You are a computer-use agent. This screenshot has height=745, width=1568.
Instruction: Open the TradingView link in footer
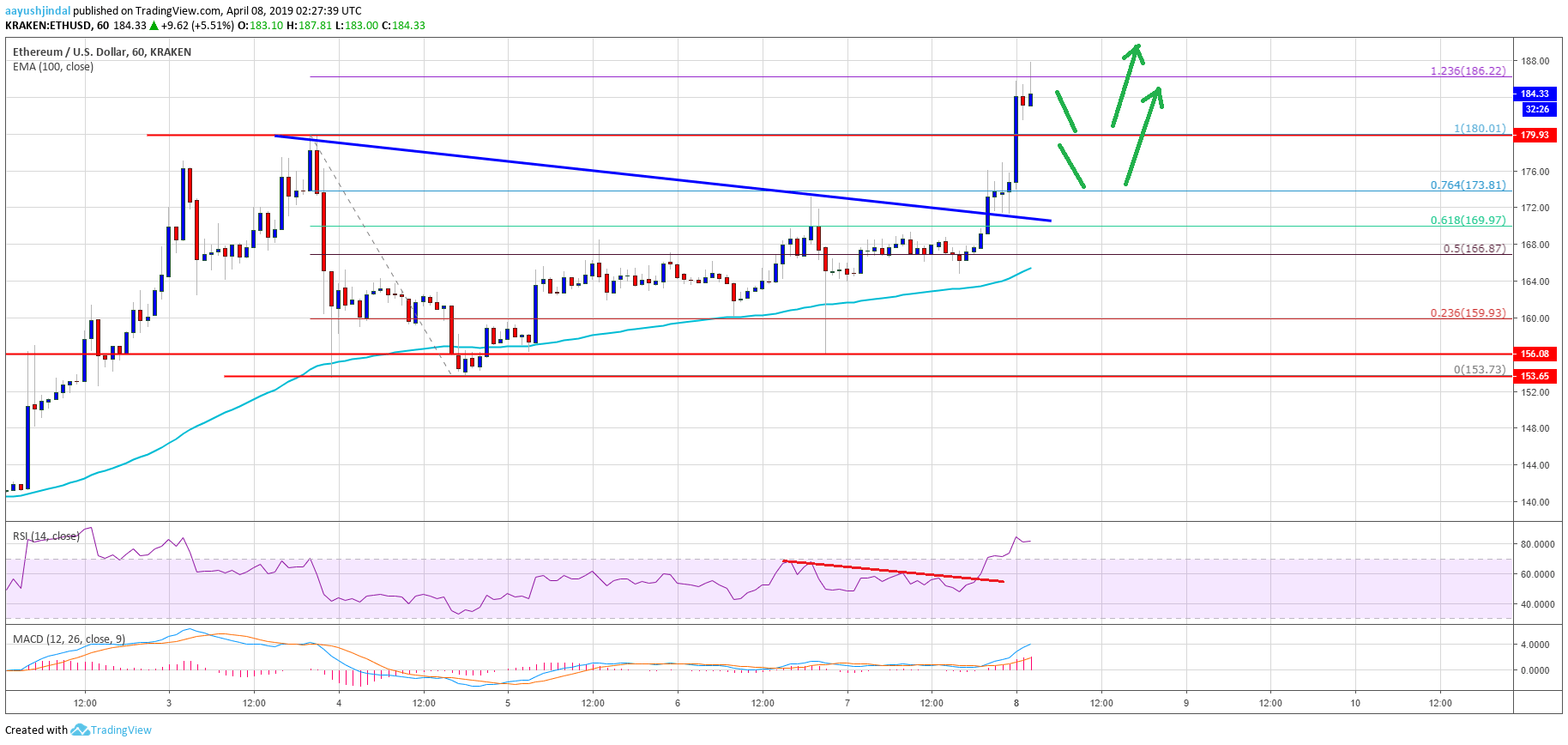[121, 730]
